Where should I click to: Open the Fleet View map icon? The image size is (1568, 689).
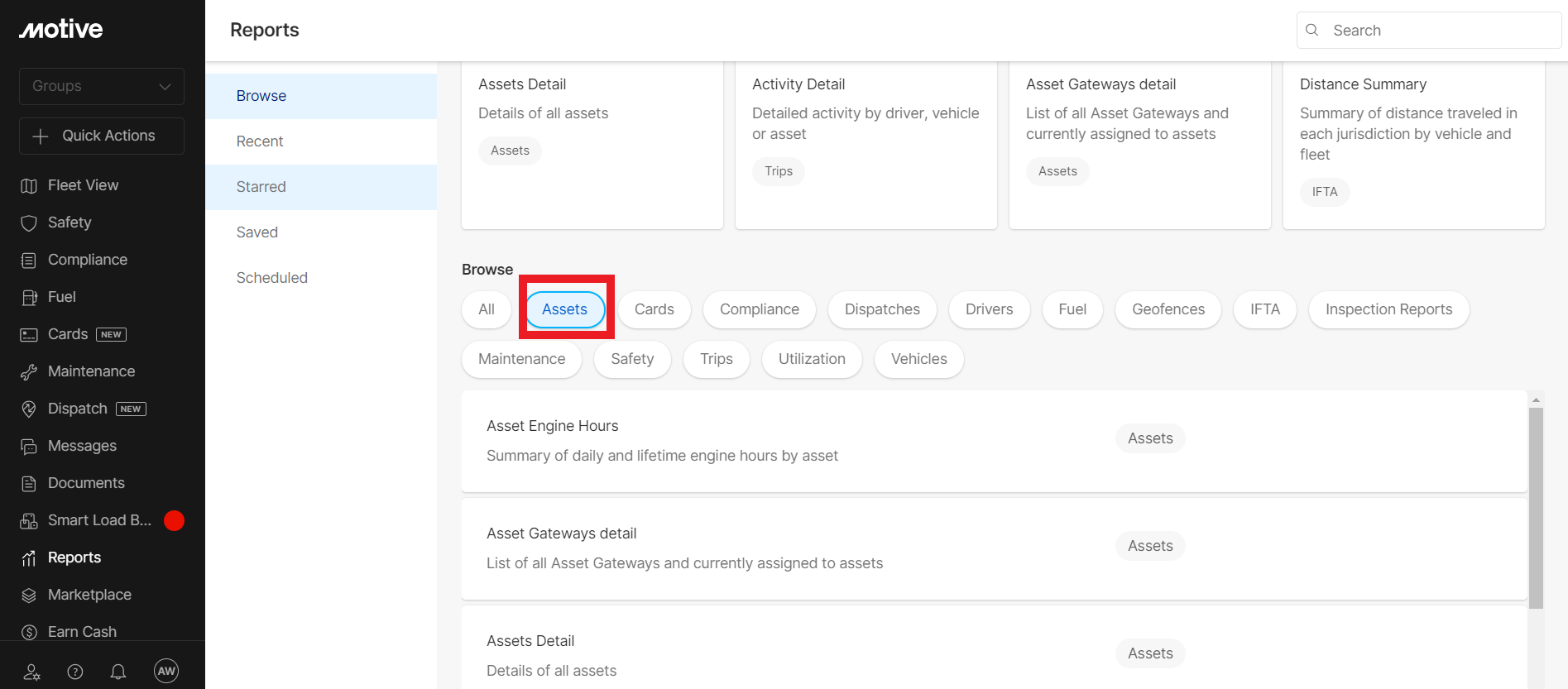tap(29, 185)
